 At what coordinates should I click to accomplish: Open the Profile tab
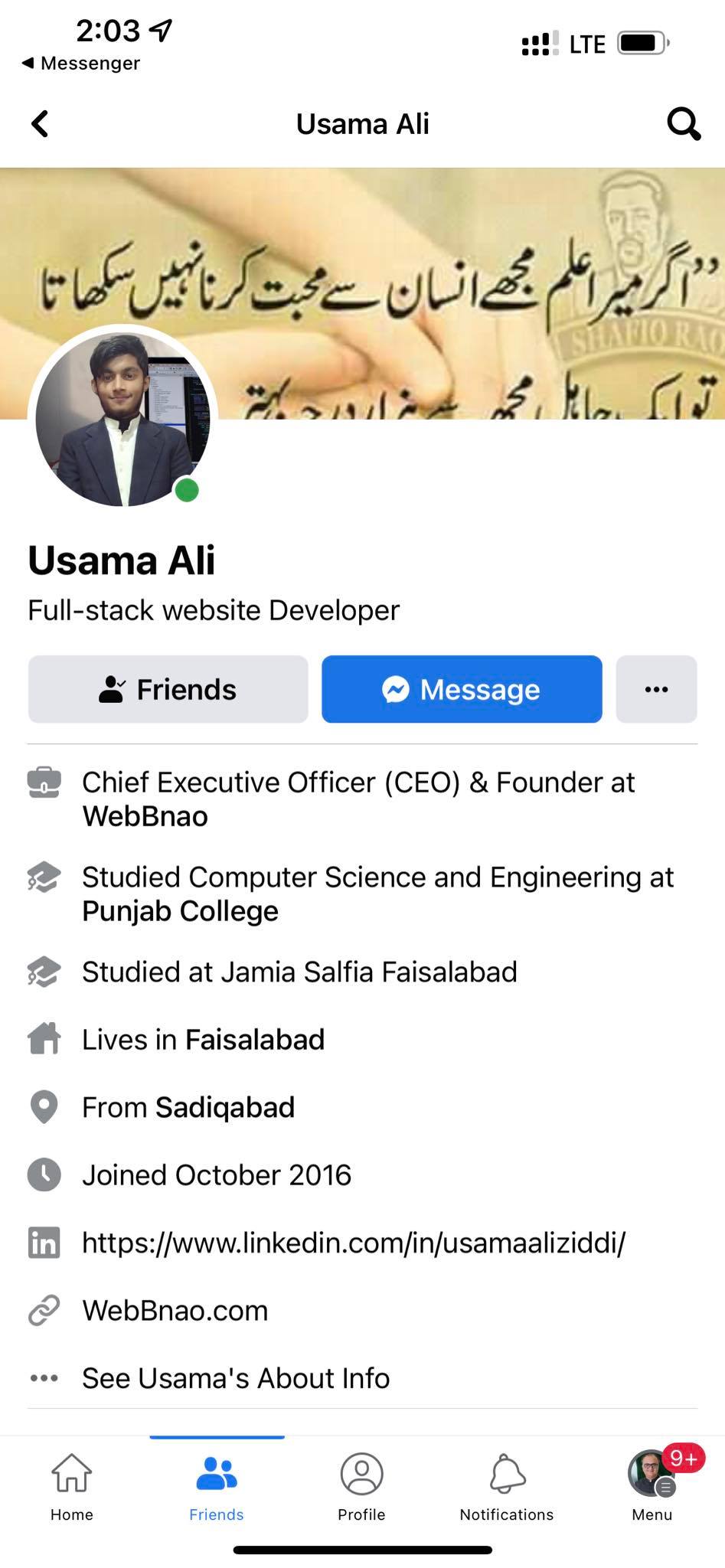361,1487
